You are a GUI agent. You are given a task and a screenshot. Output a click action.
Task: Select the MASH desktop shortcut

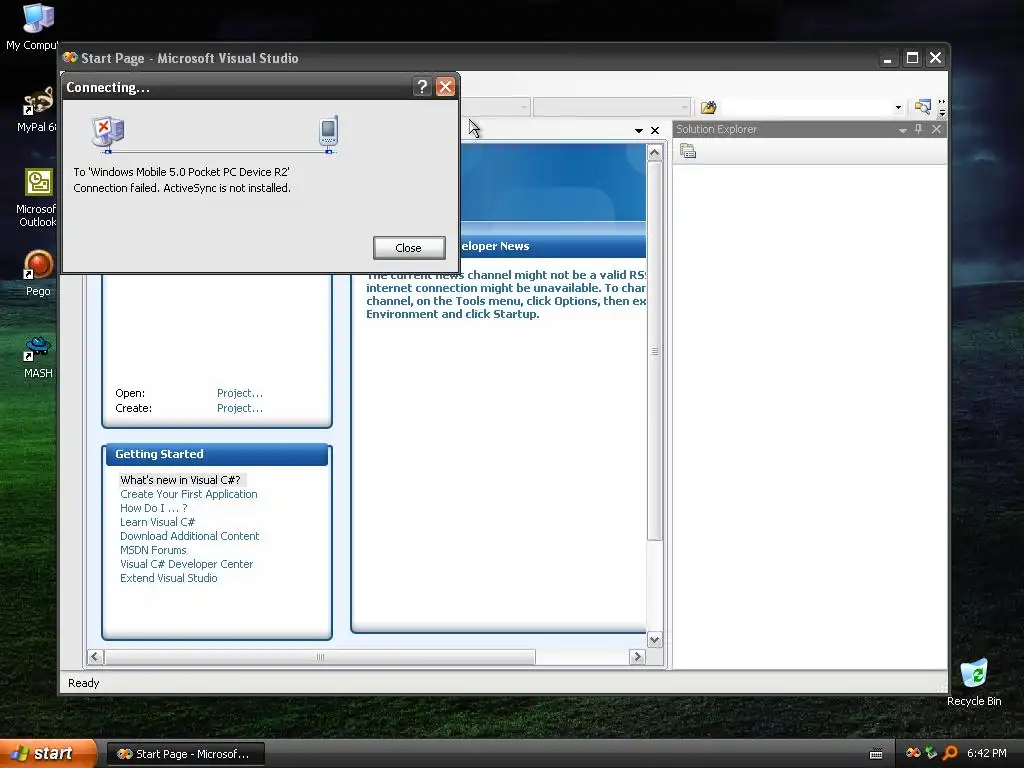click(38, 357)
